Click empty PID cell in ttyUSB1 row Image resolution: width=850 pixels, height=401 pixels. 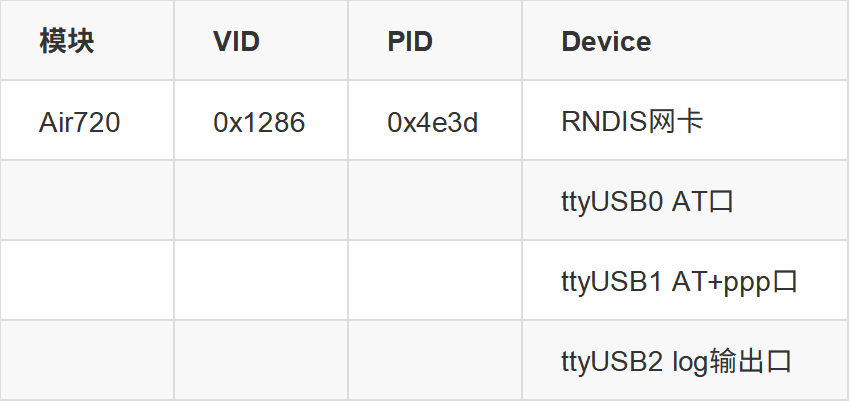point(435,280)
